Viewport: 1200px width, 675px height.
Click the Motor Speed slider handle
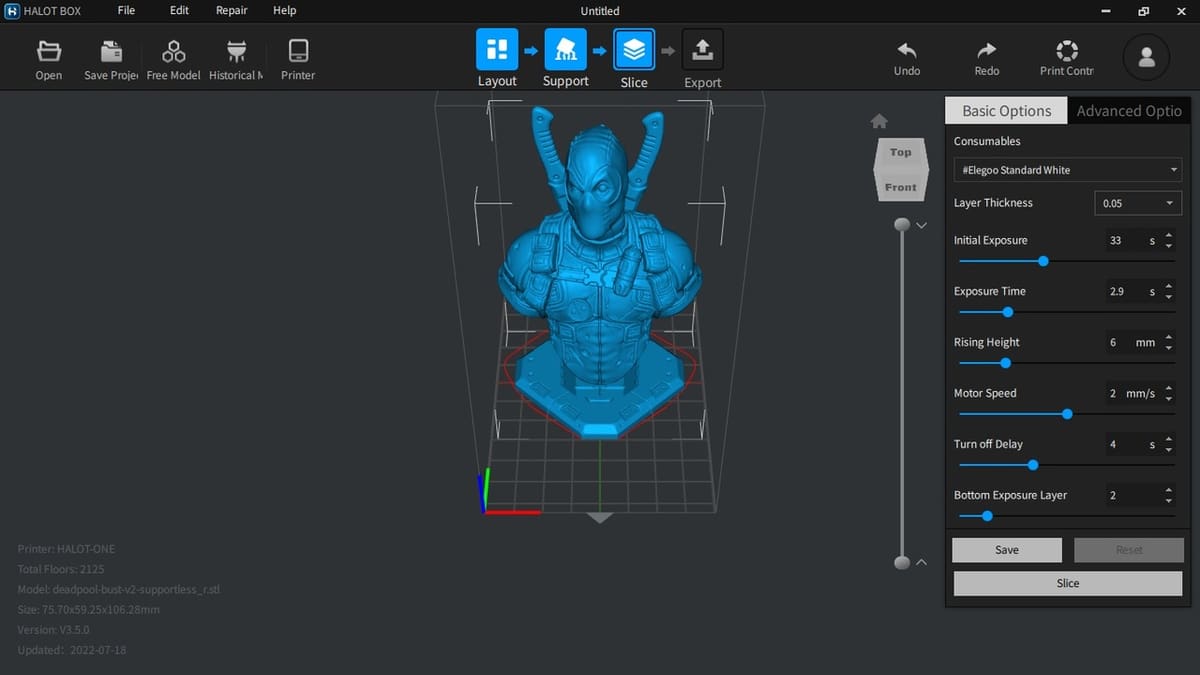click(x=1067, y=414)
